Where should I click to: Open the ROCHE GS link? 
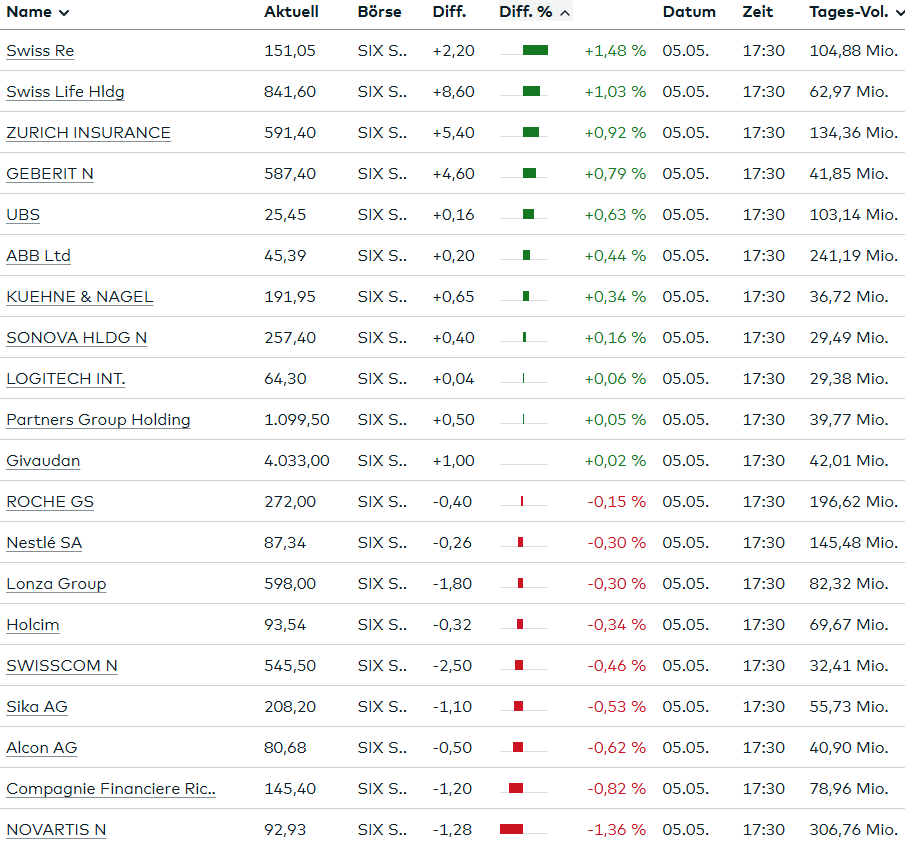tap(50, 502)
